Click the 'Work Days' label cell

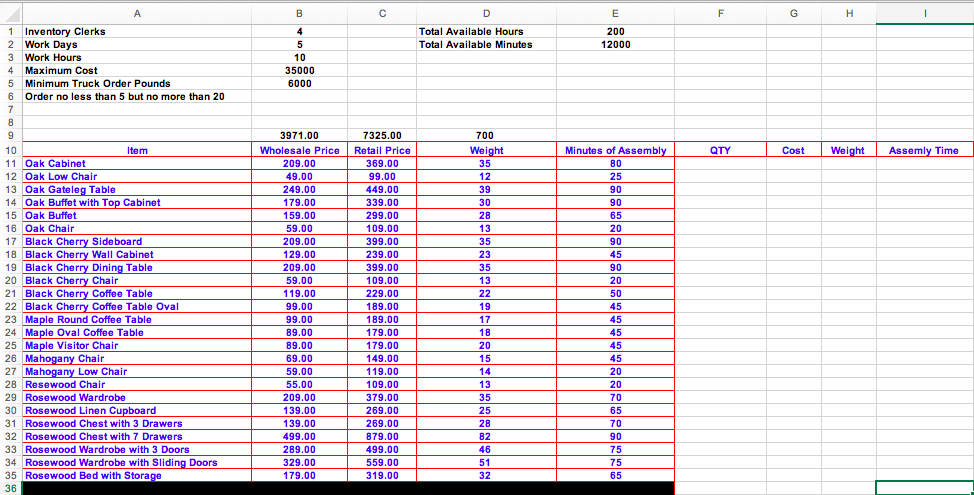(137, 45)
